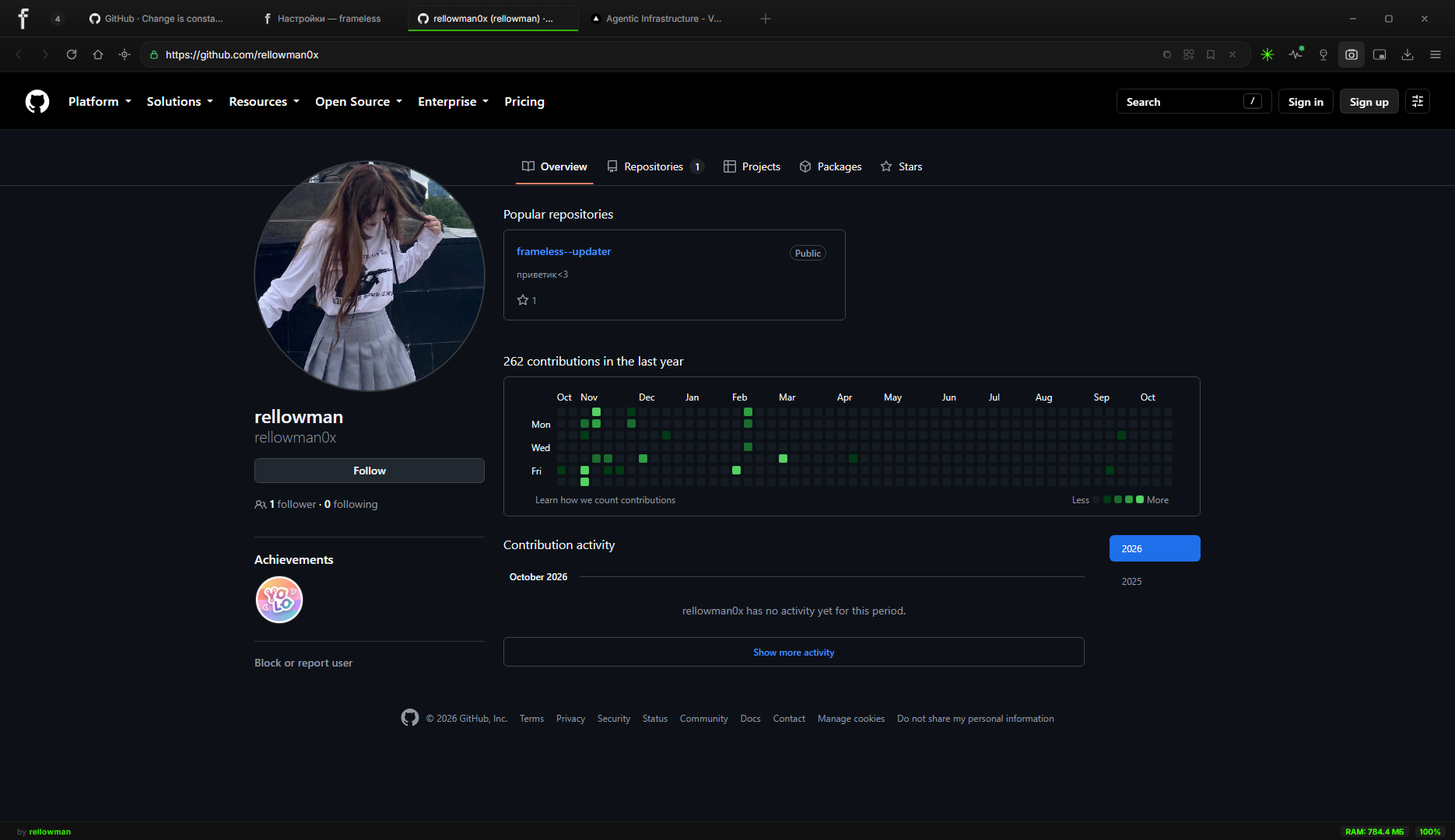The width and height of the screenshot is (1455, 840).
Task: Open the YOLO achievement badge
Action: pos(279,600)
